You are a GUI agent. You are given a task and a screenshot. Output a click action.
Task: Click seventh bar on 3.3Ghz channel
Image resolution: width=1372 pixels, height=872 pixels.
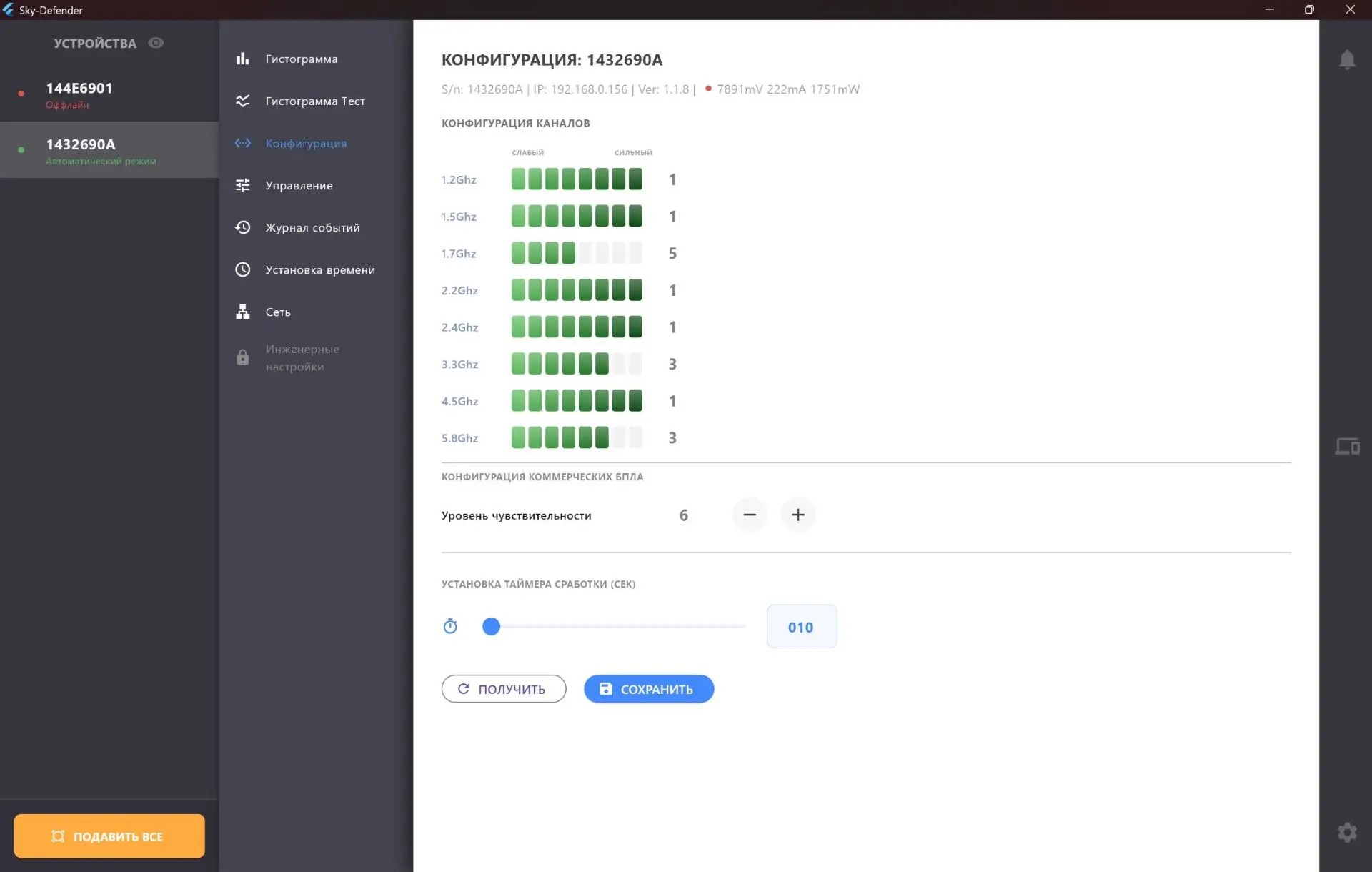click(x=619, y=364)
